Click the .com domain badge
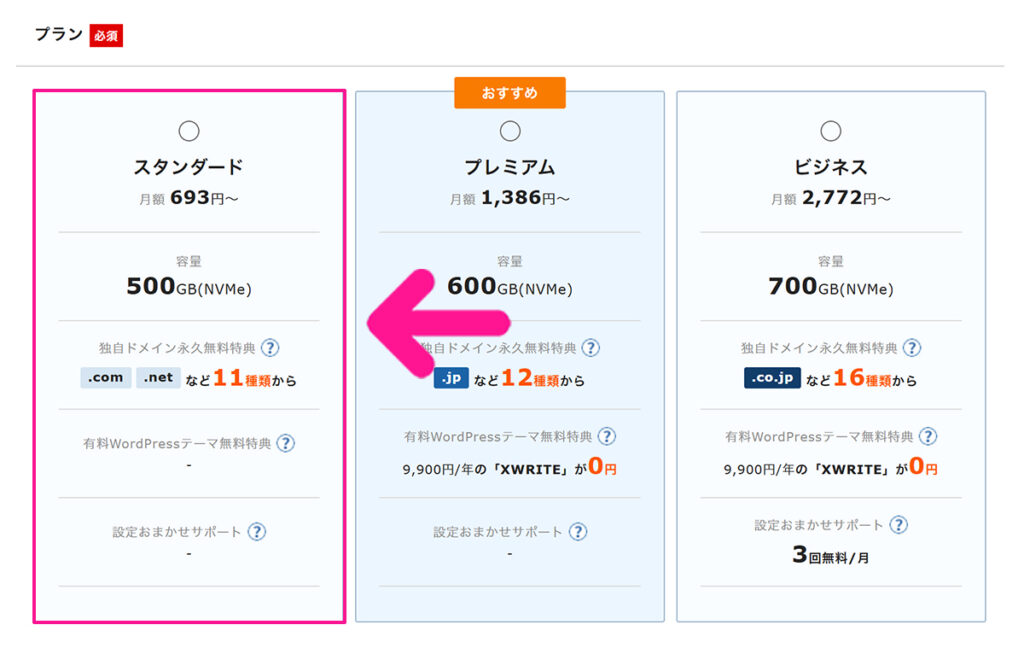This screenshot has width=1024, height=654. pos(106,378)
